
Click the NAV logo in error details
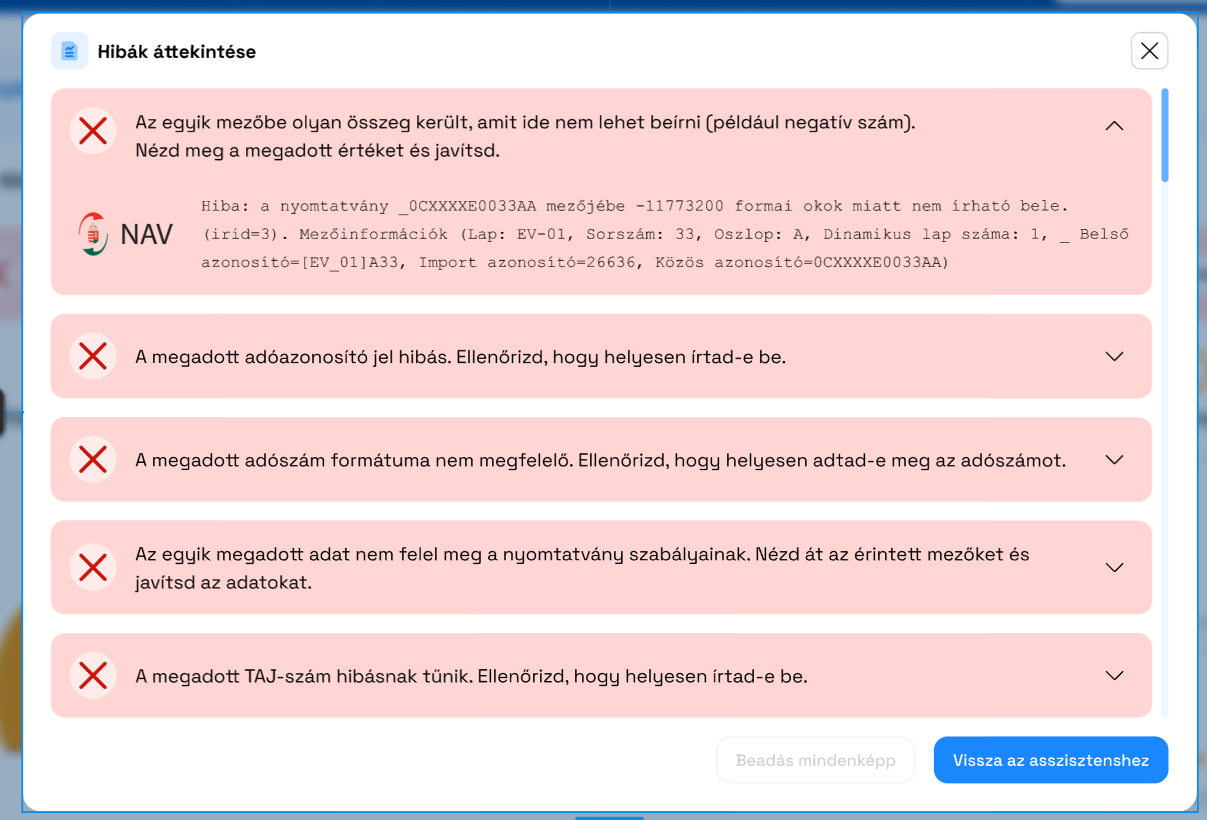coord(125,234)
